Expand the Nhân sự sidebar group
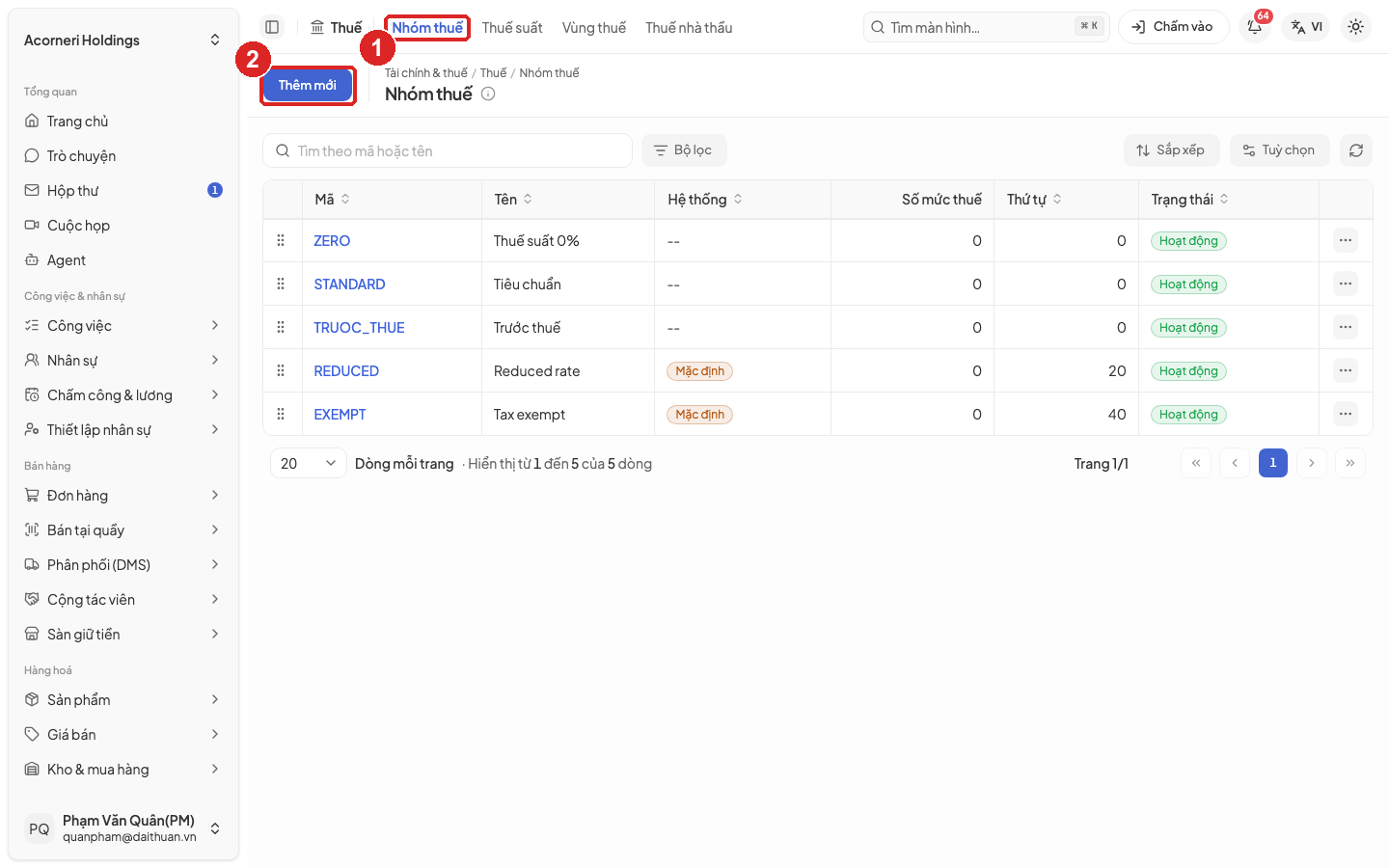This screenshot has width=1389, height=868. click(x=123, y=361)
